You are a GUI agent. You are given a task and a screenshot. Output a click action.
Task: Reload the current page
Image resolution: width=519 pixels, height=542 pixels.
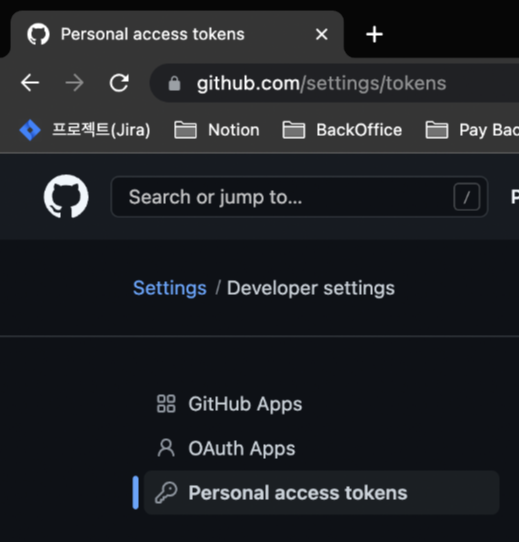119,83
